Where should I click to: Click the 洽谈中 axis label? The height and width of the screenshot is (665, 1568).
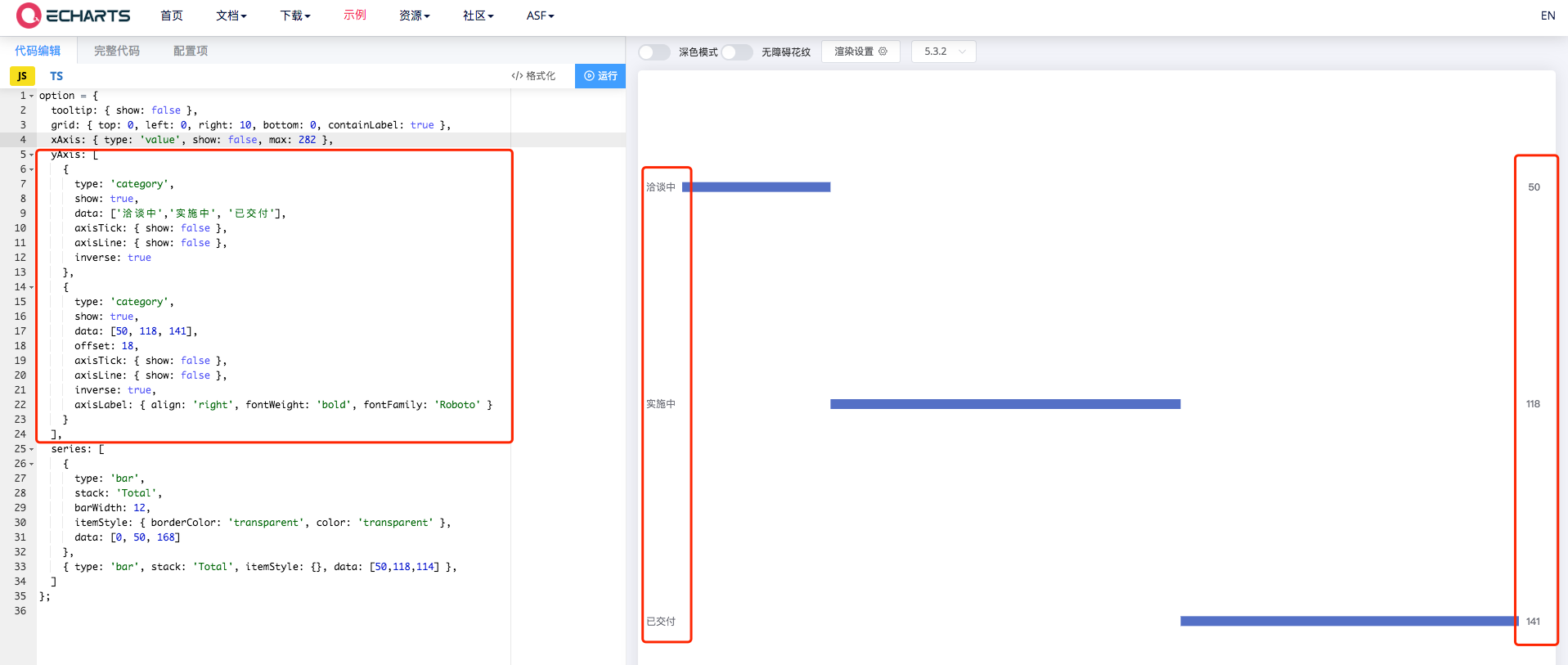661,187
